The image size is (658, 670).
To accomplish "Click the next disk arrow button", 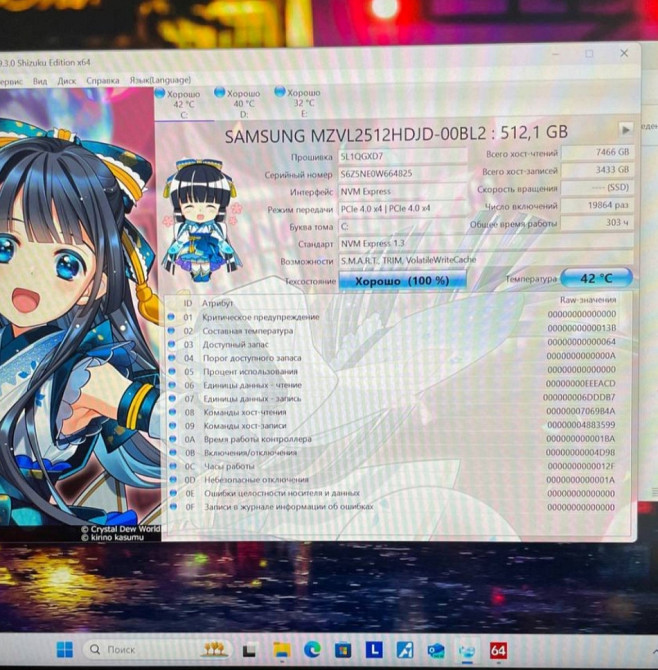I will click(x=626, y=130).
